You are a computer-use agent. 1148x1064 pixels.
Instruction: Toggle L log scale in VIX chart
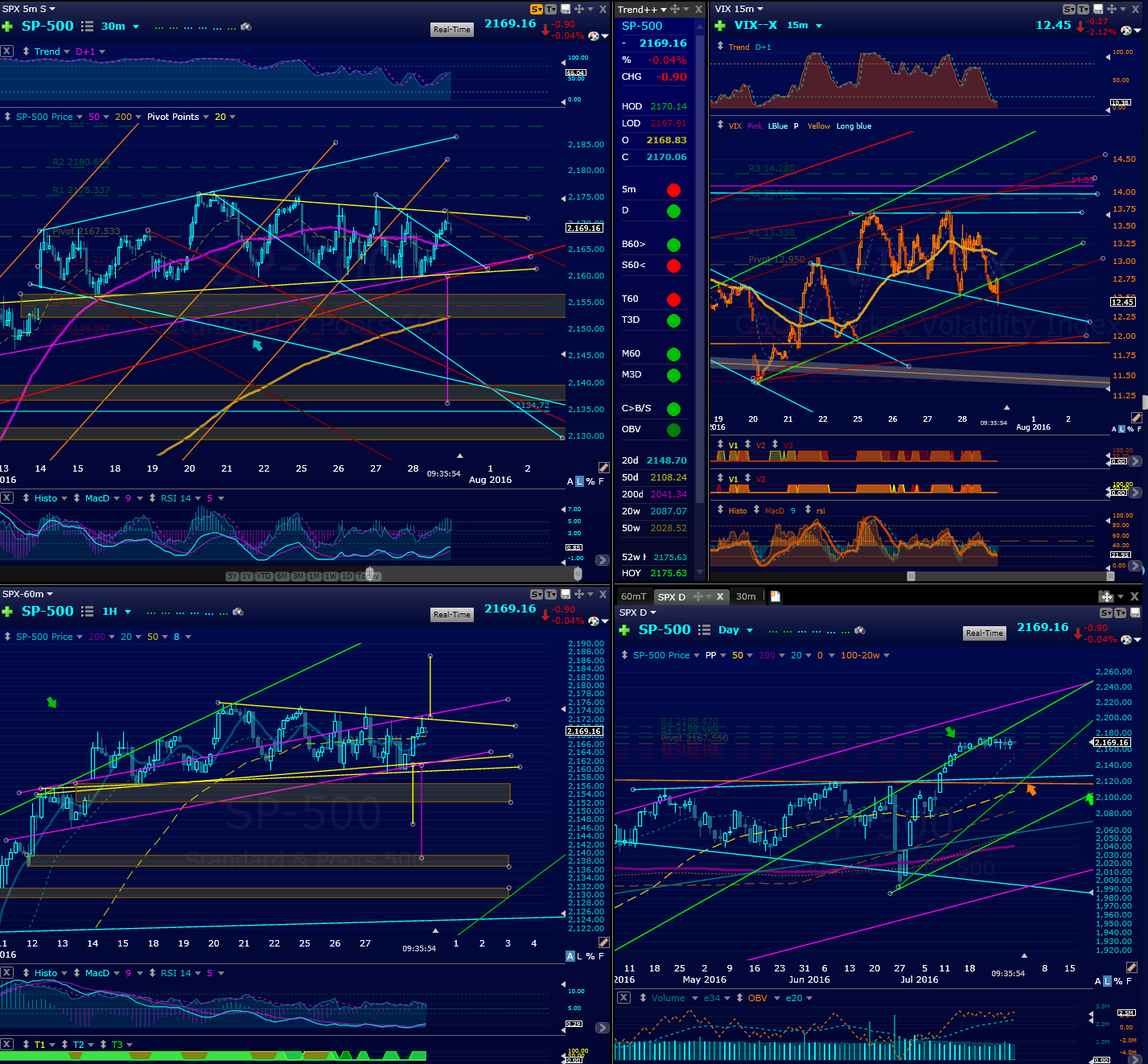pyautogui.click(x=1122, y=429)
